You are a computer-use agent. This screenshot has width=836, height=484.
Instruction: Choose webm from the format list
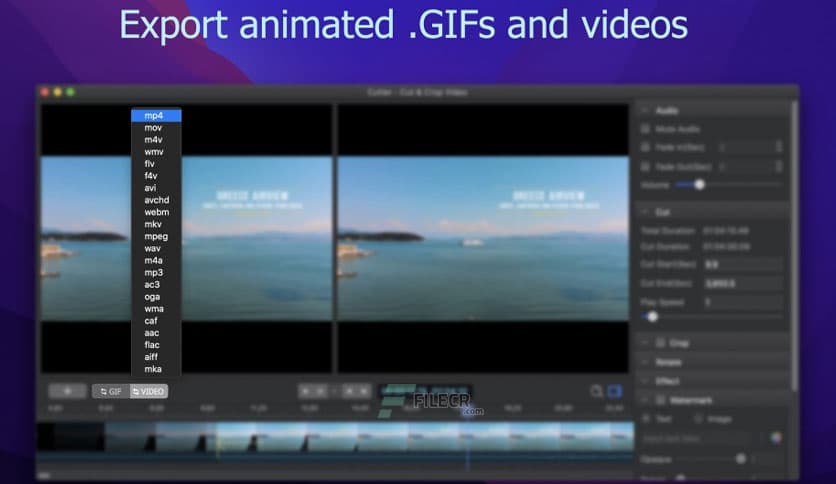point(156,212)
